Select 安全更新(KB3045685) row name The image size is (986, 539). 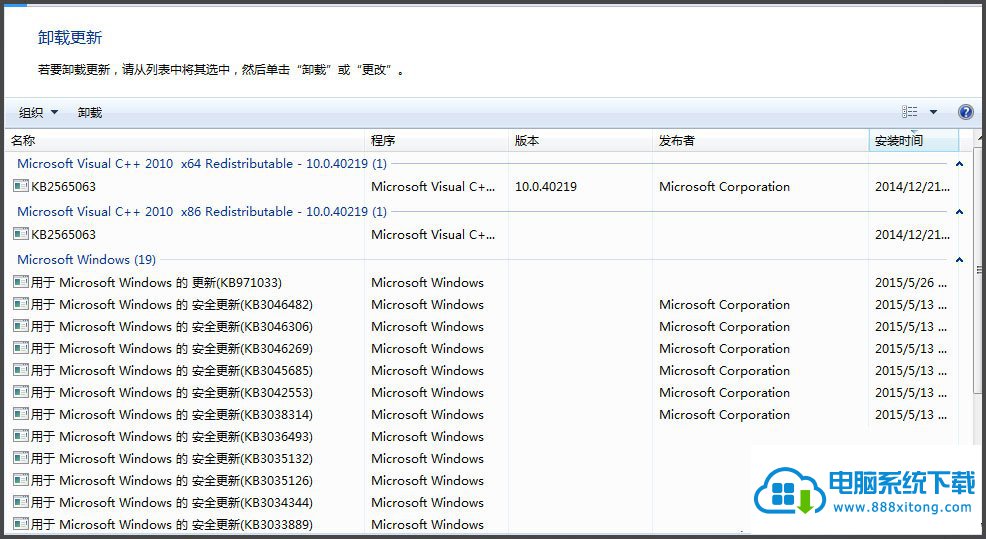(x=172, y=370)
